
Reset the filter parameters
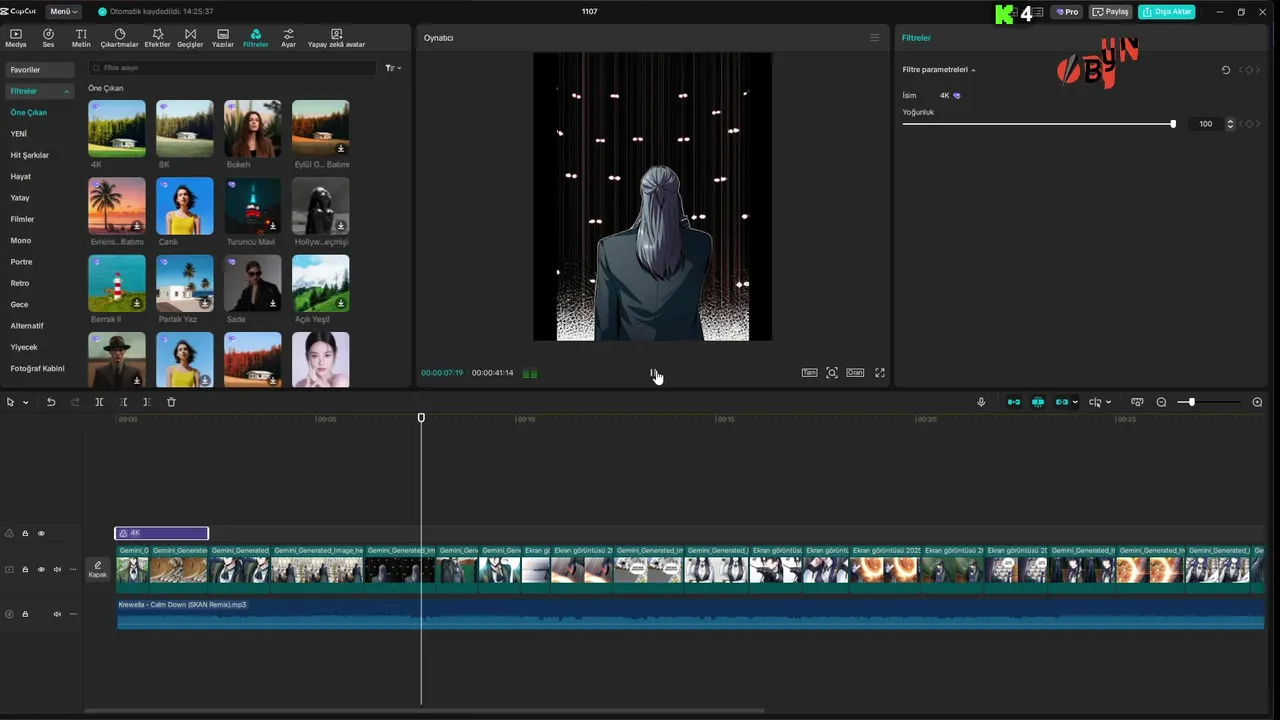click(1226, 70)
